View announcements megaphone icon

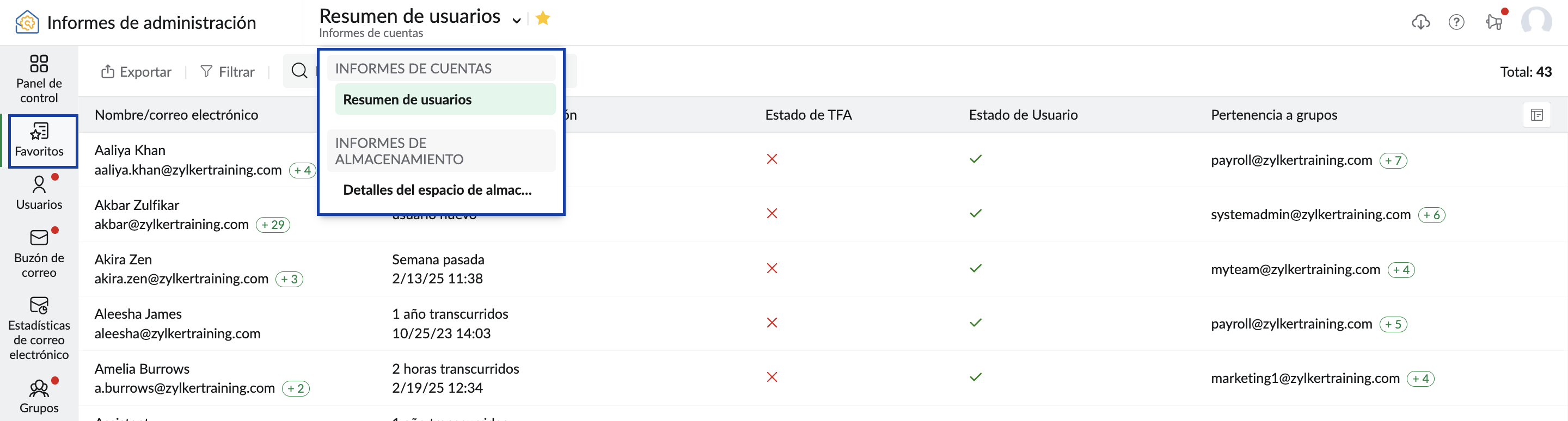click(x=1494, y=22)
